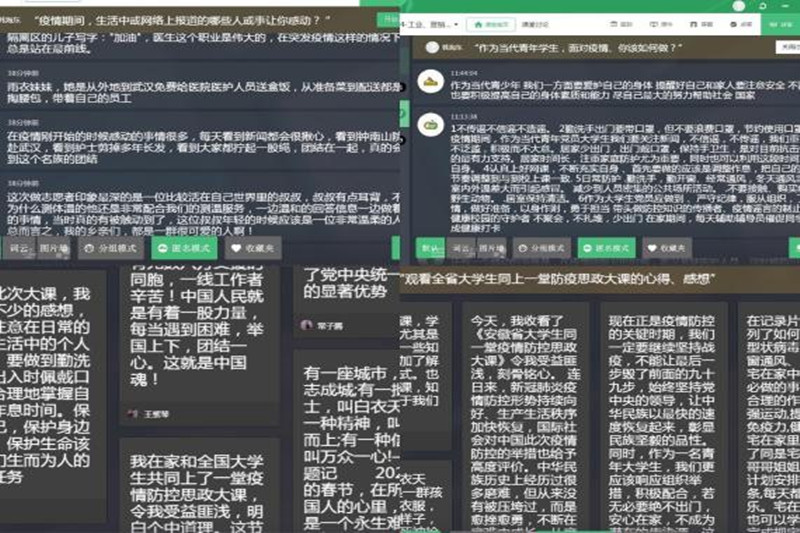Select the 课堂讨论 tab
This screenshot has width=800, height=533.
(x=535, y=24)
